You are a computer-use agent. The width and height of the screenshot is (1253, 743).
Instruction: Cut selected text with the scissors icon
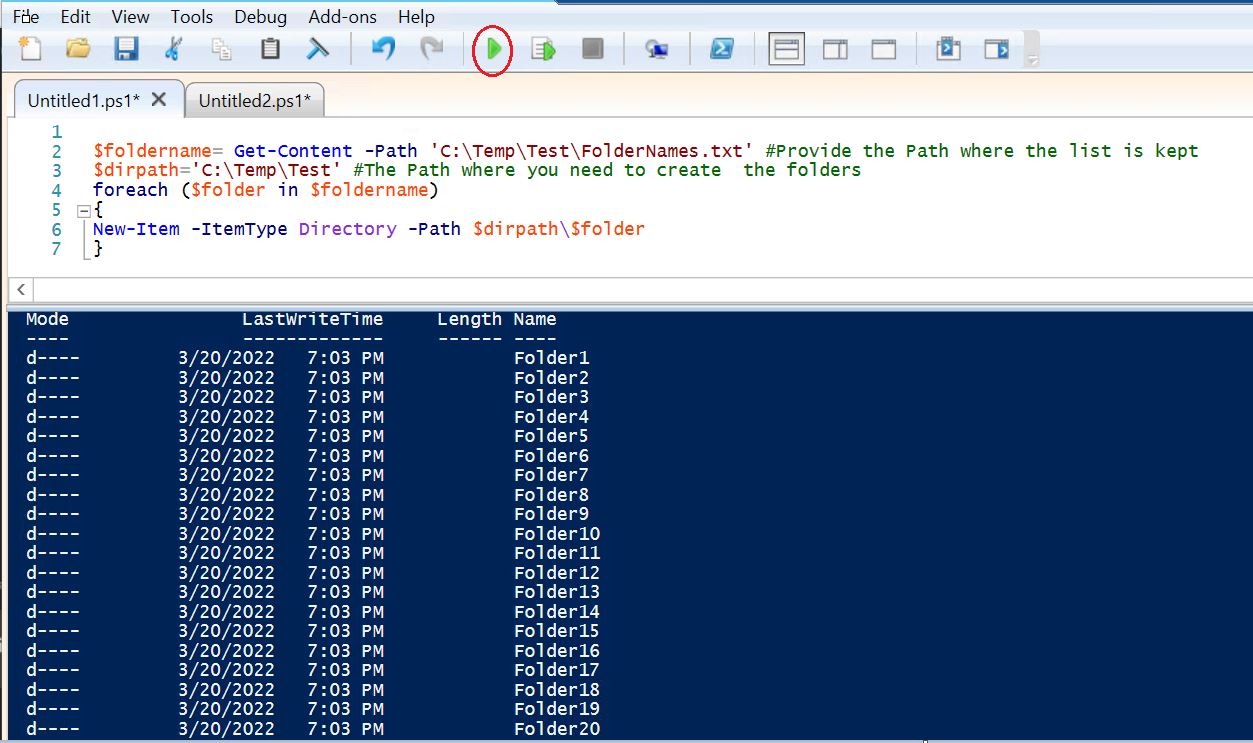pos(174,48)
